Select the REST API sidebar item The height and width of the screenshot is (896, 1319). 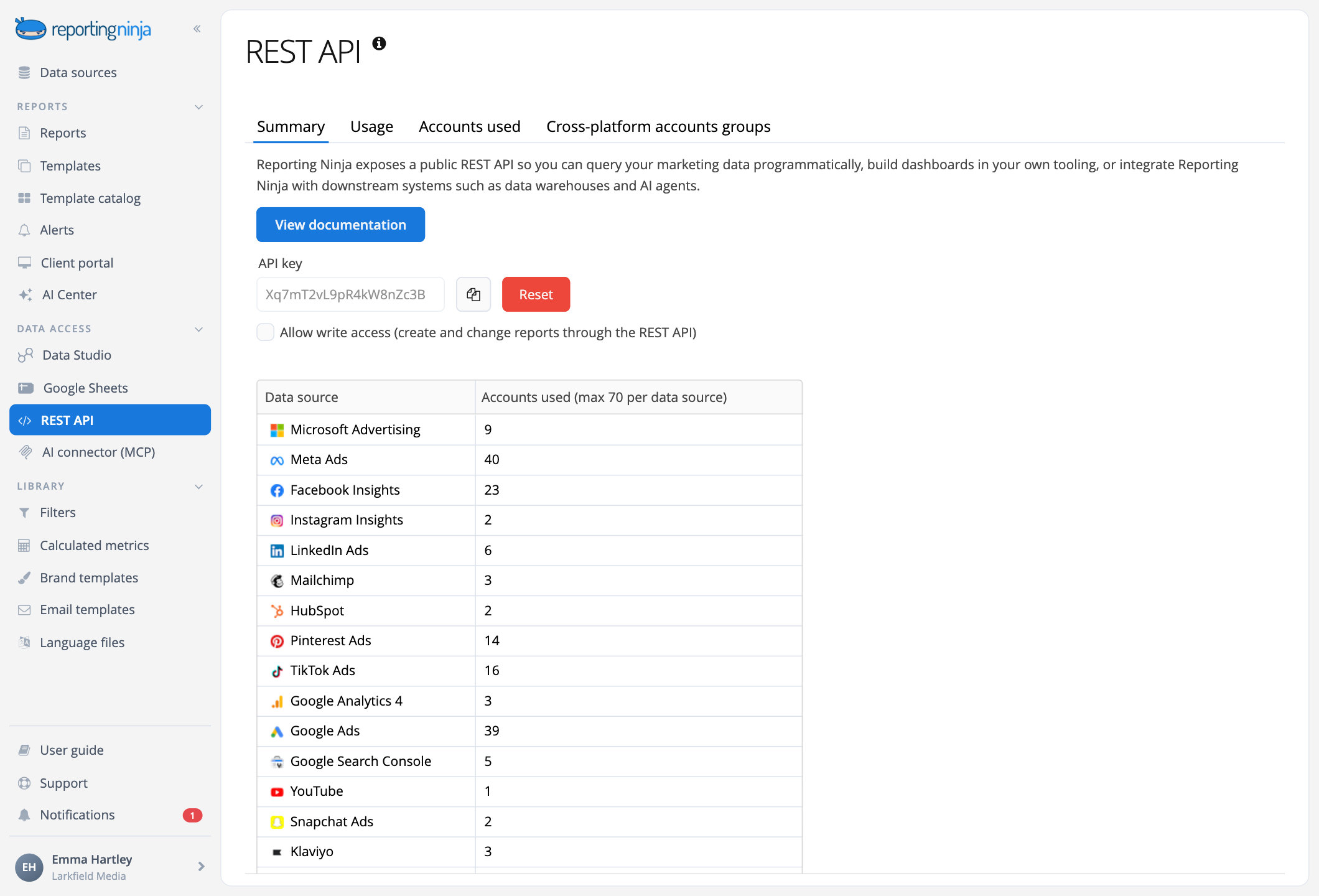[x=110, y=420]
